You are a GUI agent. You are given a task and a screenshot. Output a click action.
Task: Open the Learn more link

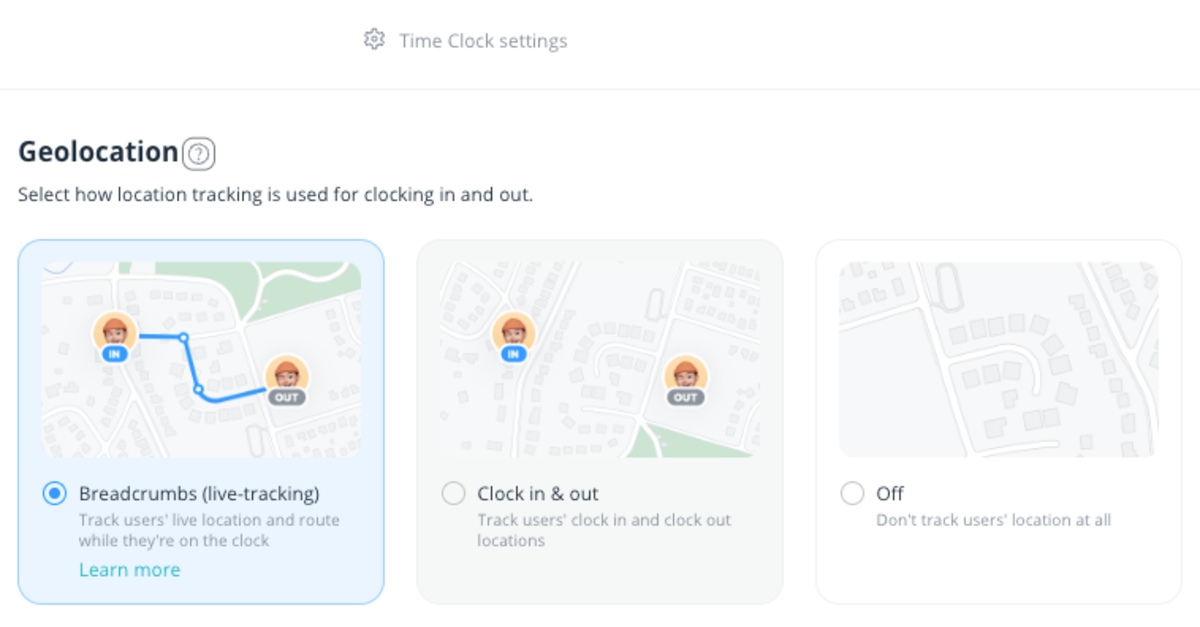tap(129, 569)
